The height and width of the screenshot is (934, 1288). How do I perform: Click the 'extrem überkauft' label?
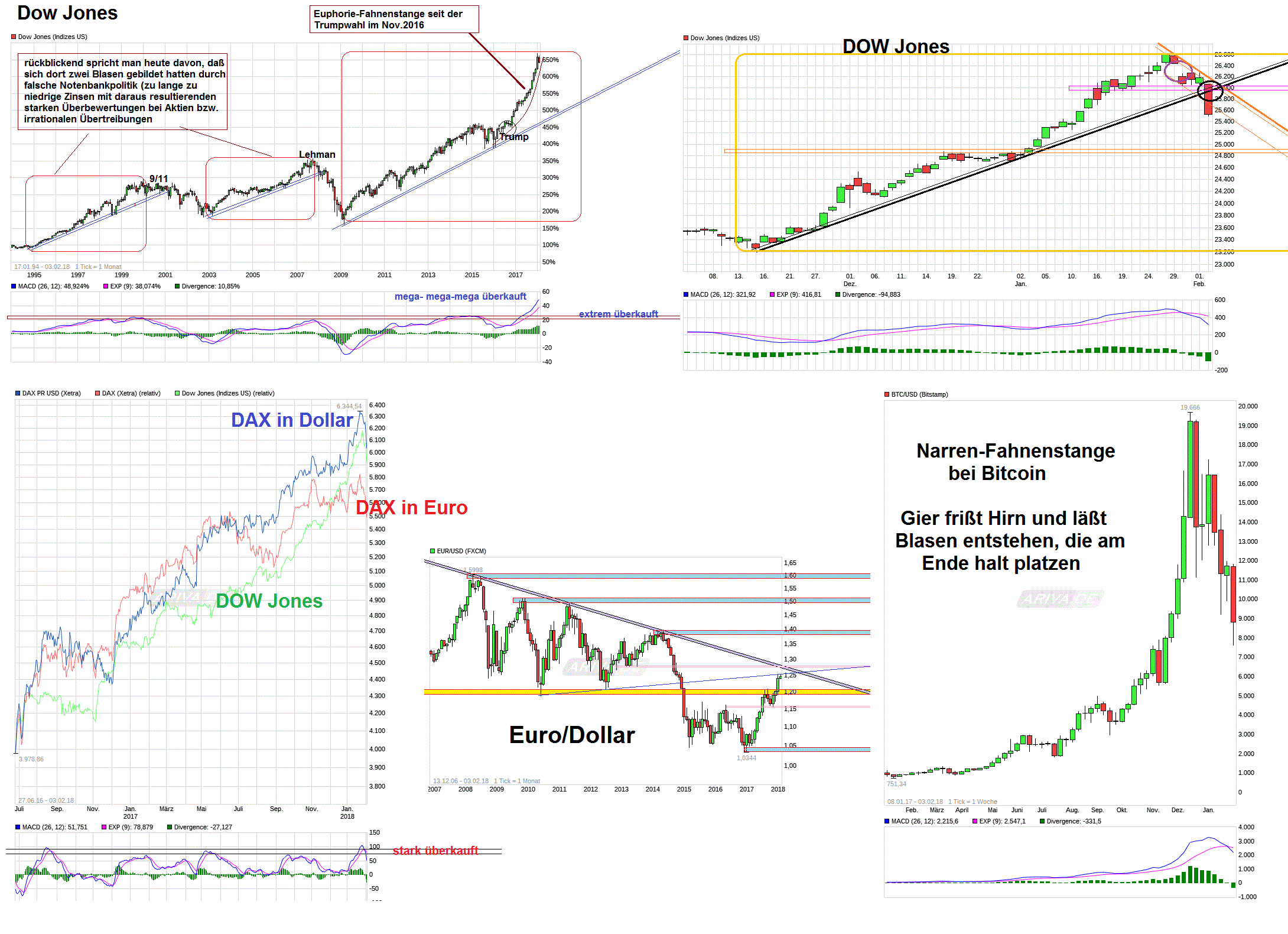tap(619, 314)
